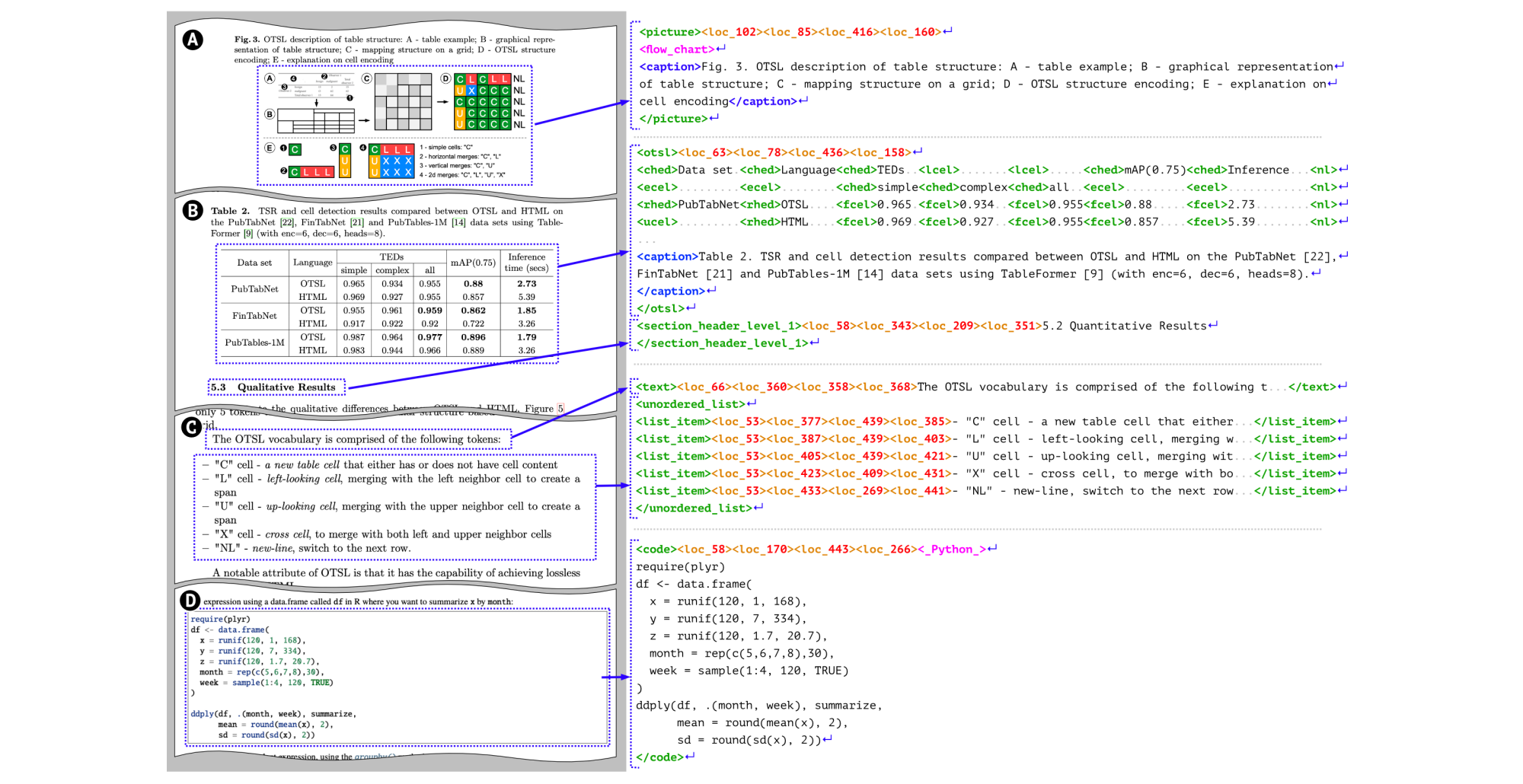Click the "<rhed>PubTabNet" token in the markup
The image size is (1523, 784).
[x=688, y=205]
